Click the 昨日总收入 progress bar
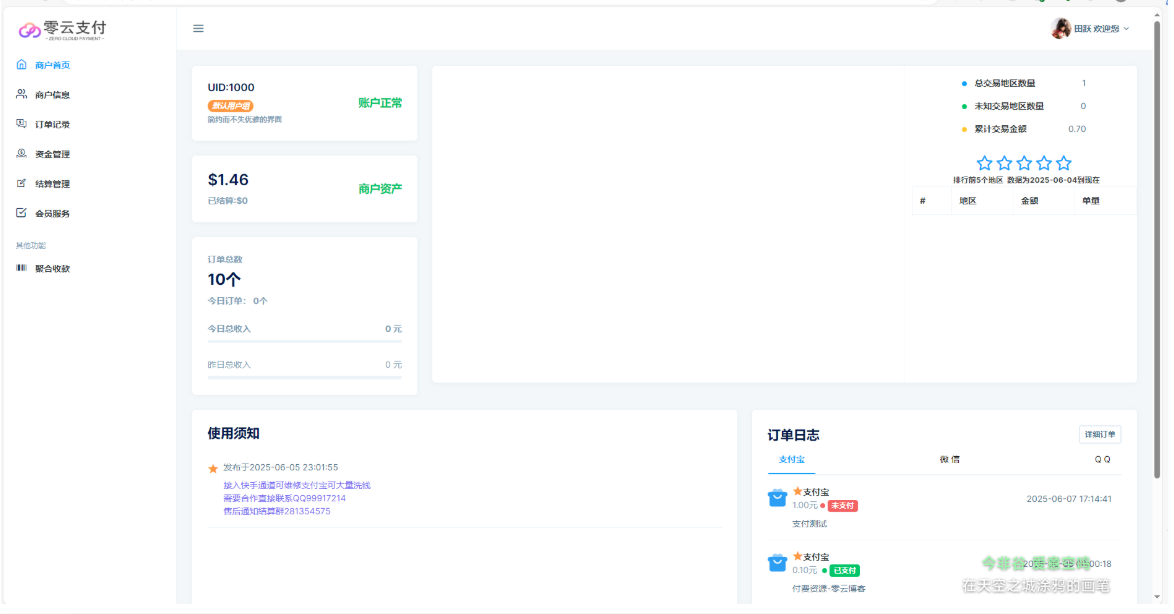This screenshot has height=614, width=1174. click(x=305, y=377)
